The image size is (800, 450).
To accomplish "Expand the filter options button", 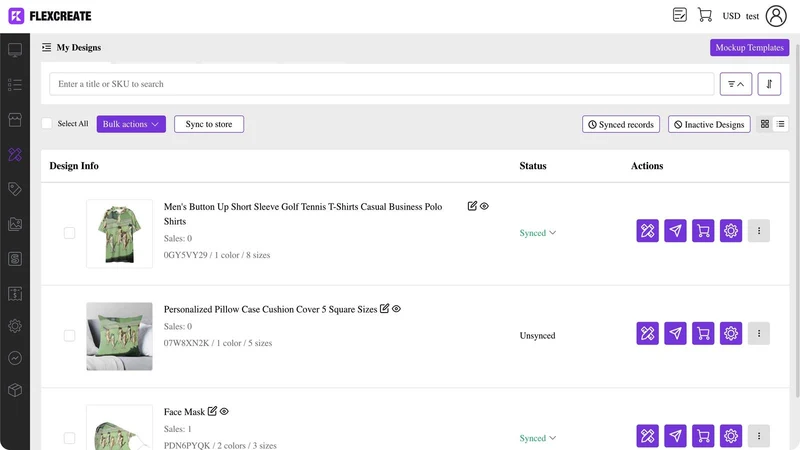I will (x=736, y=84).
